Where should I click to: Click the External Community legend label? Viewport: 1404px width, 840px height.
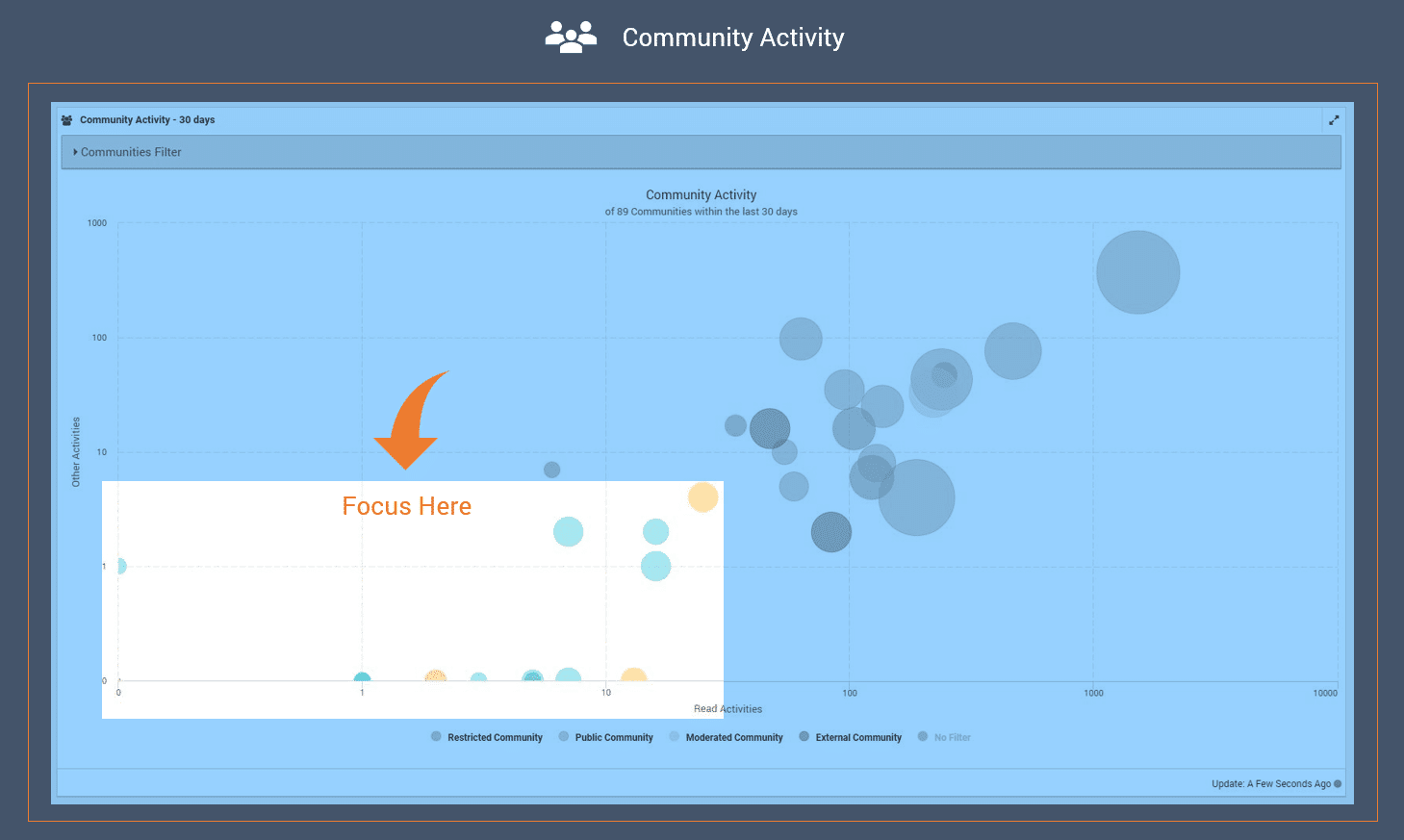coord(858,738)
